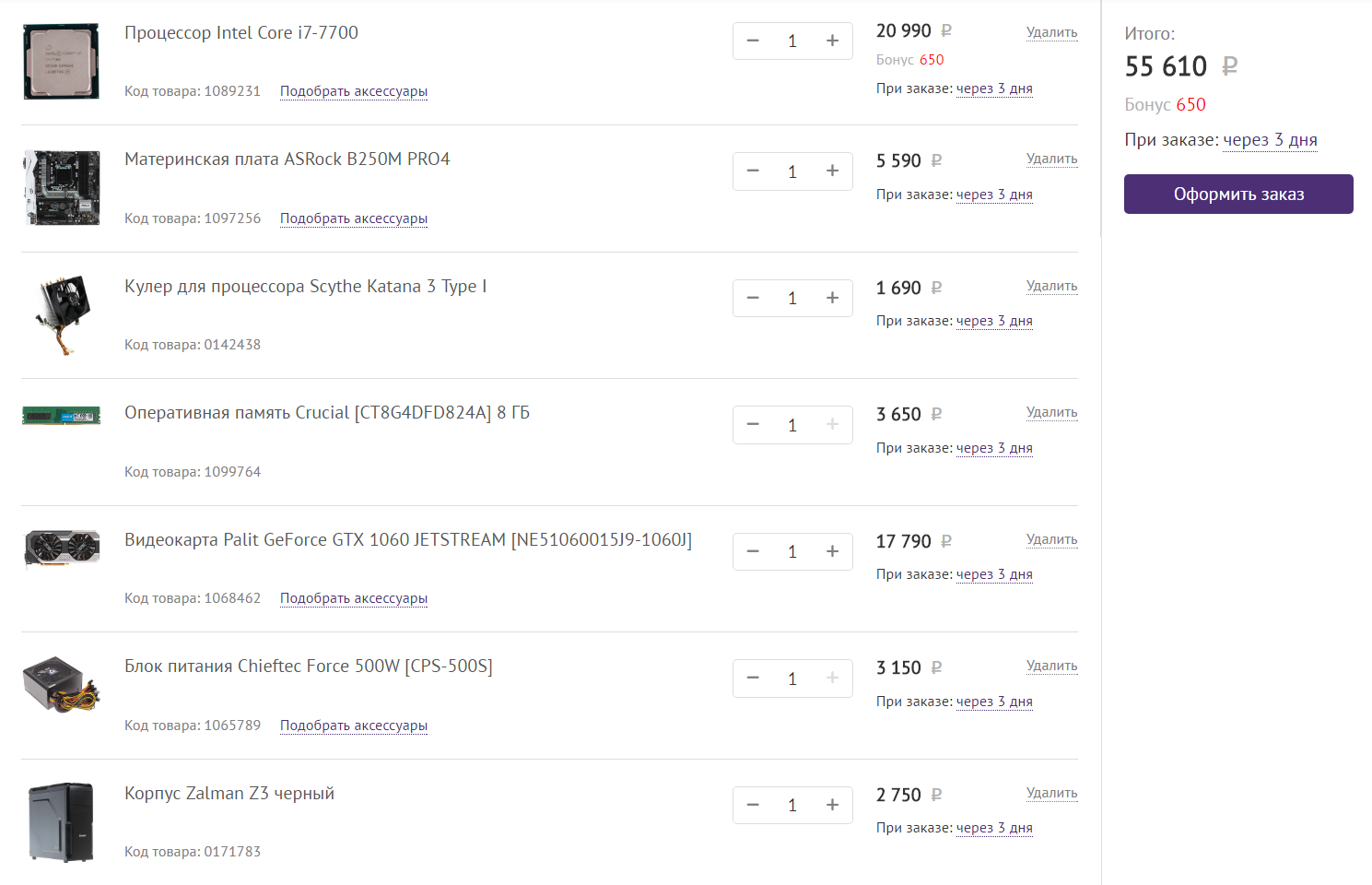Remove the Intel Core i7-7700 via Удалить
This screenshot has width=1372, height=885.
(x=1051, y=32)
